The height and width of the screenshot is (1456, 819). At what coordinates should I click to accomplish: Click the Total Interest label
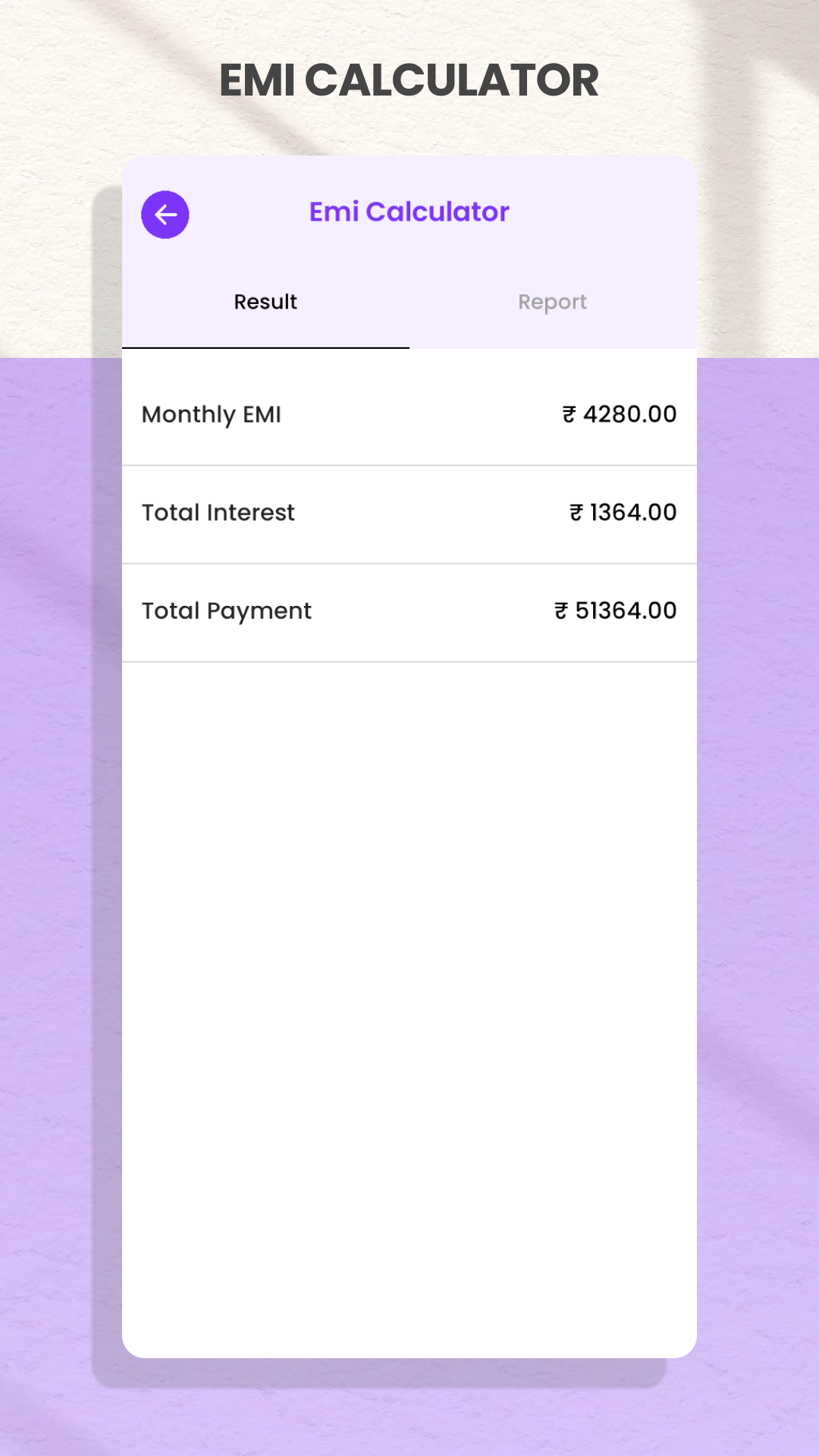pos(218,513)
